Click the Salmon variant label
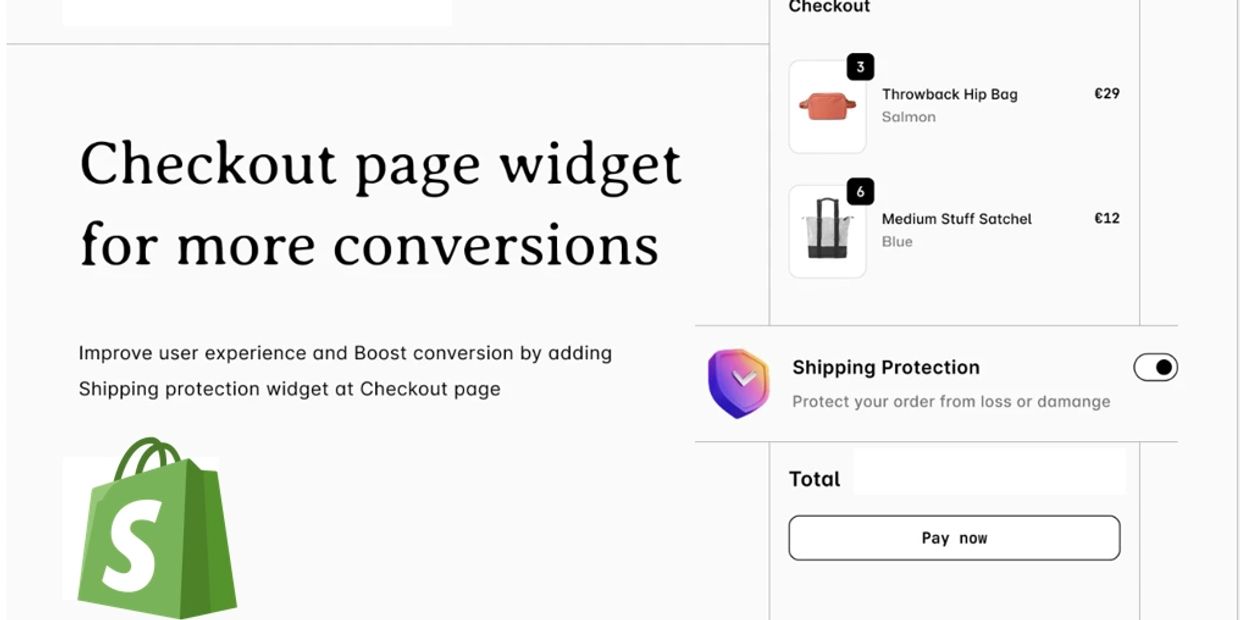The height and width of the screenshot is (620, 1240). 908,117
